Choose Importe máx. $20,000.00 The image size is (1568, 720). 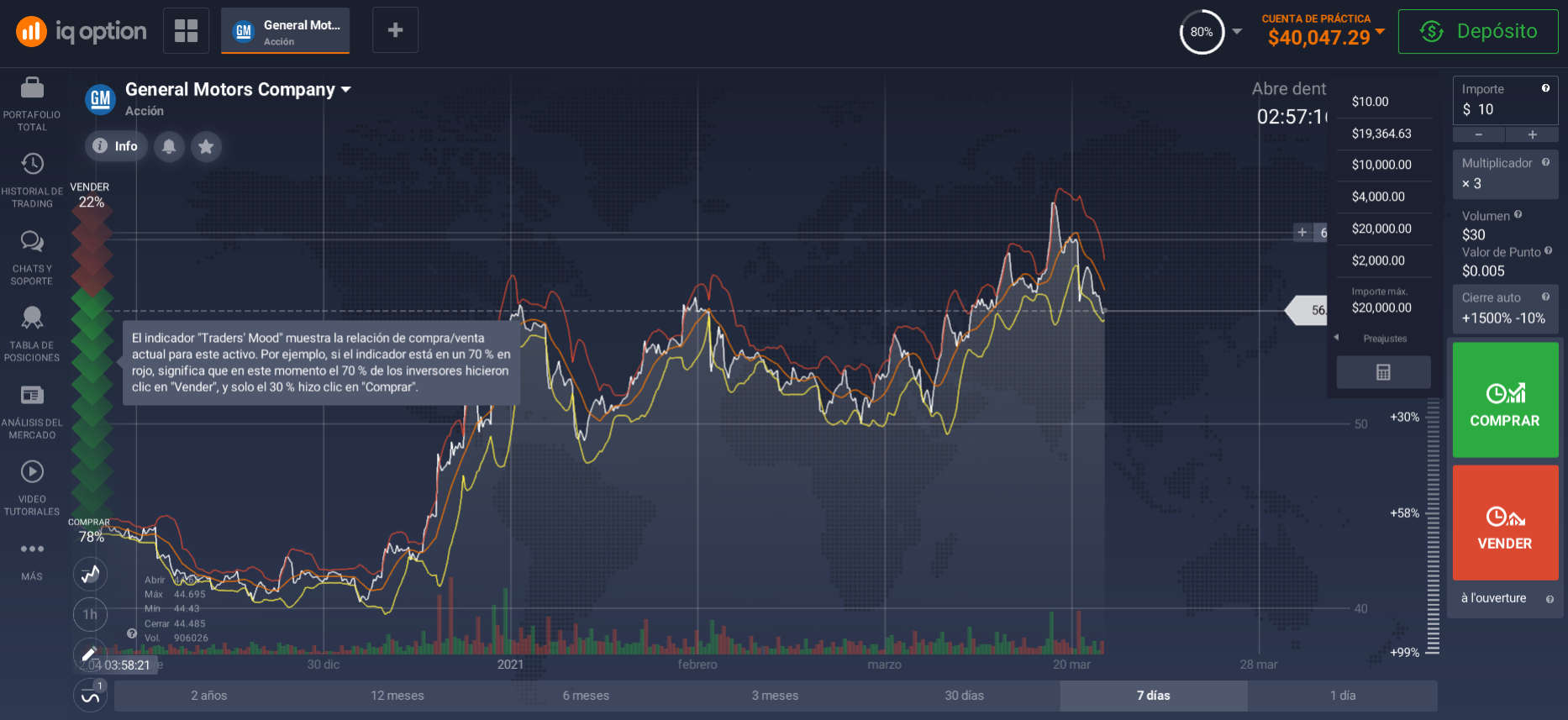click(x=1384, y=301)
